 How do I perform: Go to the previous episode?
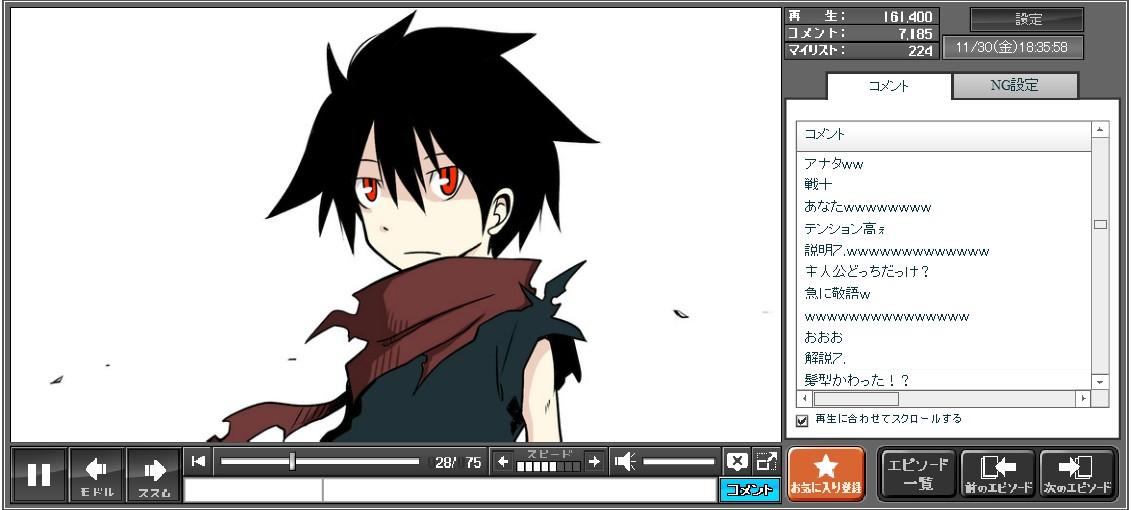[997, 474]
